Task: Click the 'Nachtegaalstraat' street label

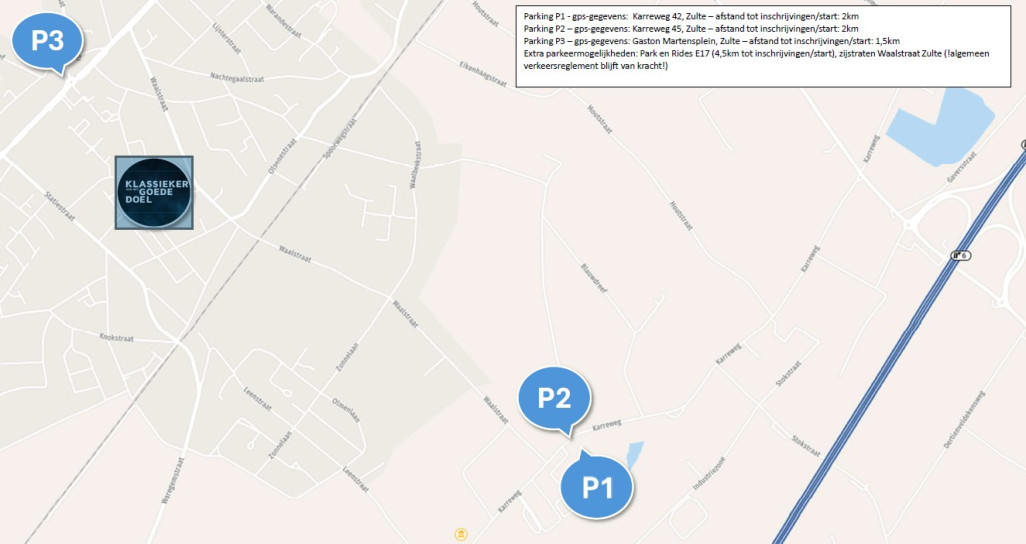Action: tap(237, 78)
